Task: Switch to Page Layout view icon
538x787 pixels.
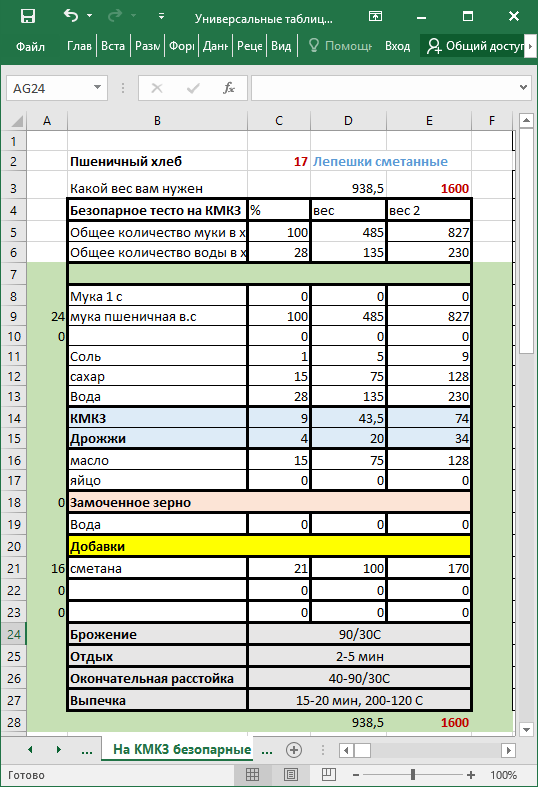Action: pos(291,774)
